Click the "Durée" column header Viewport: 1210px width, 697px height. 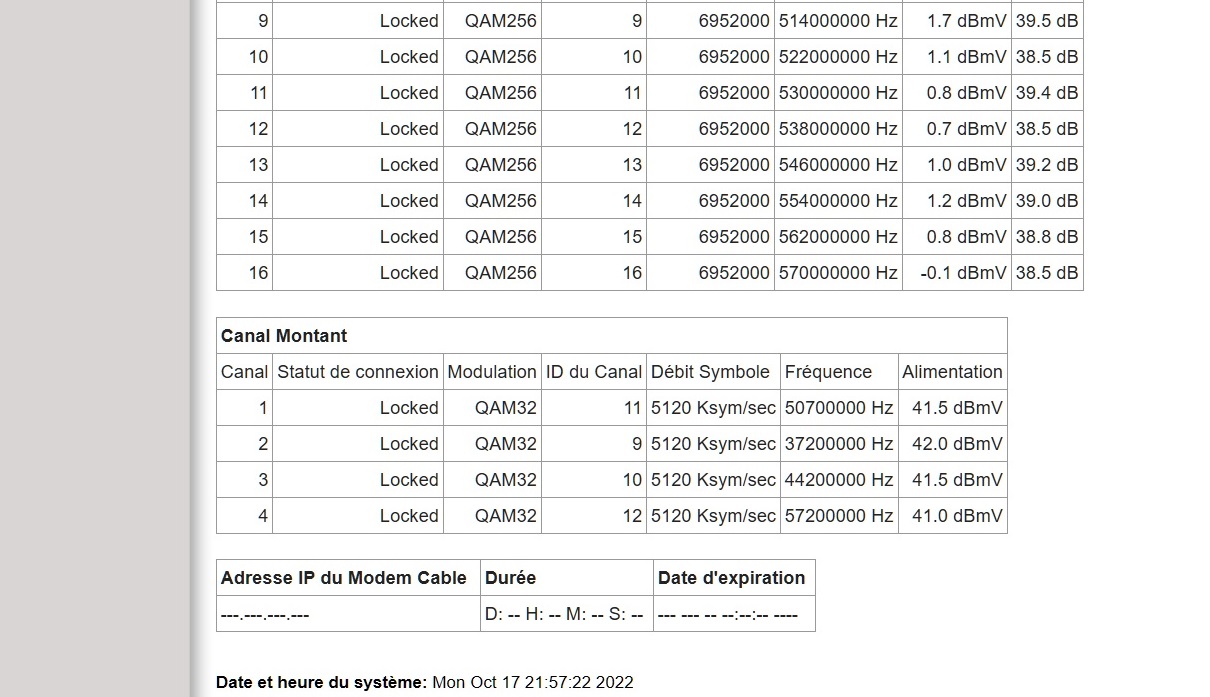click(511, 578)
